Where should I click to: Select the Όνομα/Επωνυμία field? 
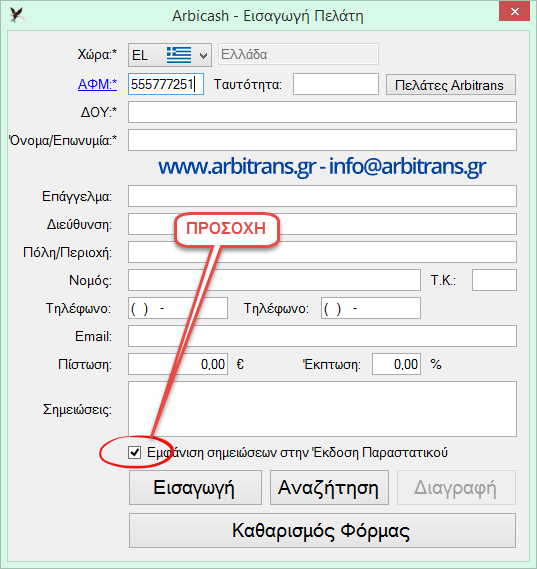coord(322,140)
